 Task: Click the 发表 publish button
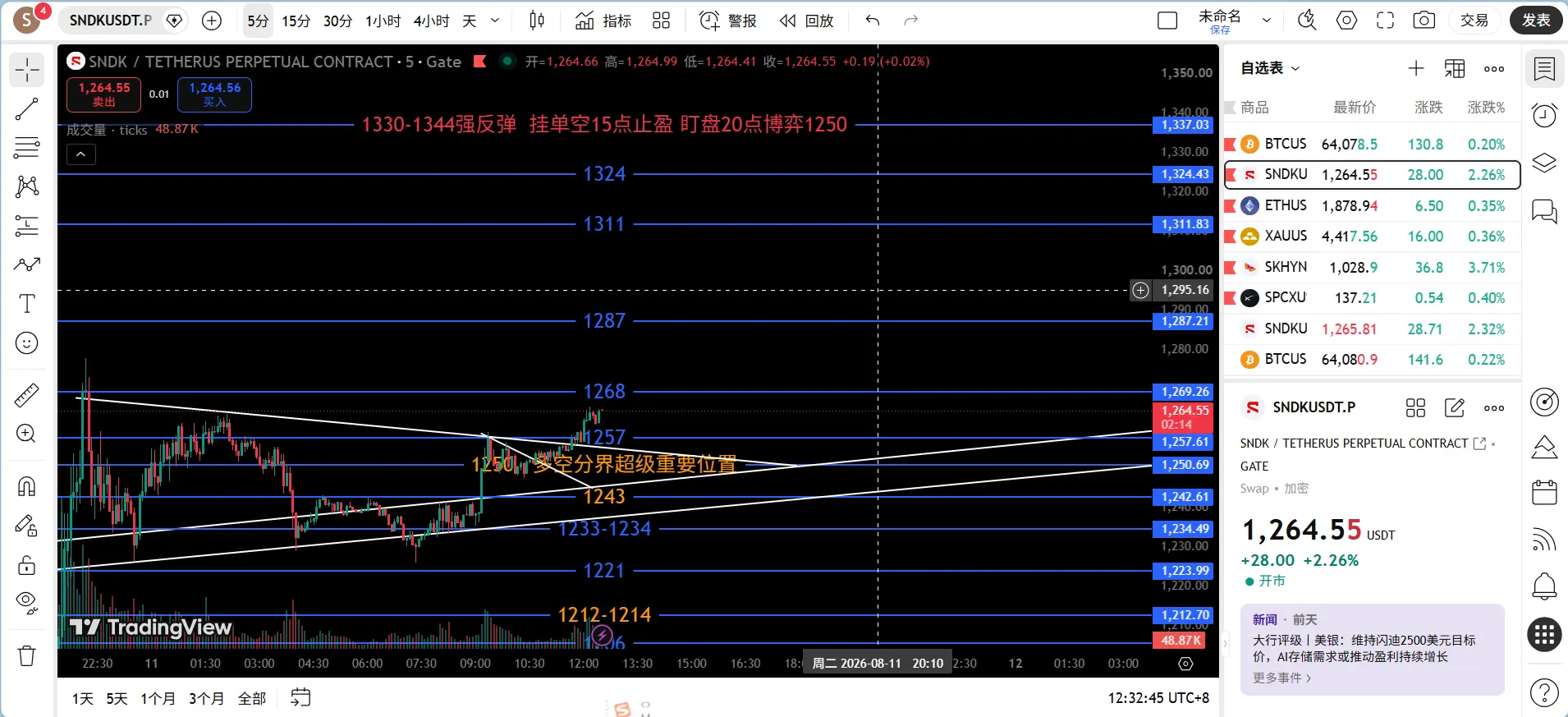pos(1536,21)
